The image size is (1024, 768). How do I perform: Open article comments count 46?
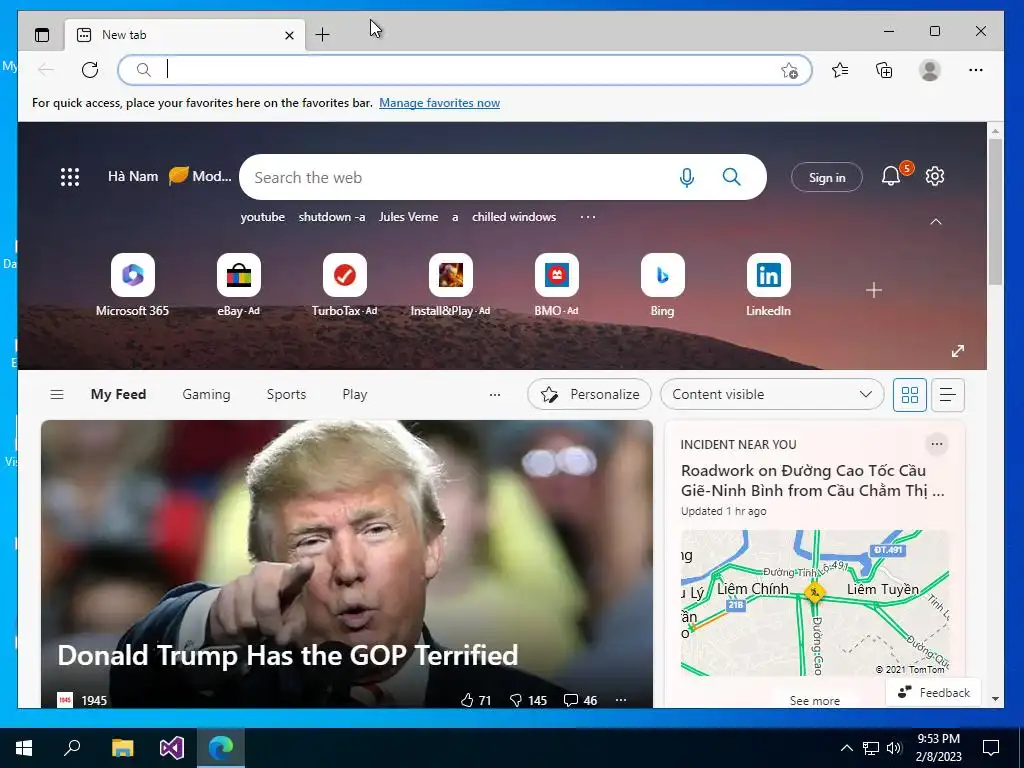click(x=581, y=700)
